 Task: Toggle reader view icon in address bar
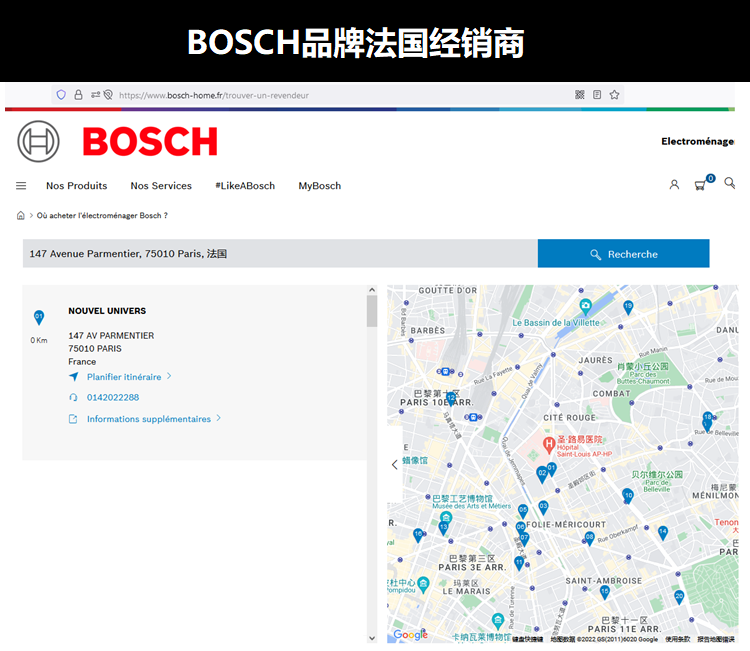coord(597,95)
